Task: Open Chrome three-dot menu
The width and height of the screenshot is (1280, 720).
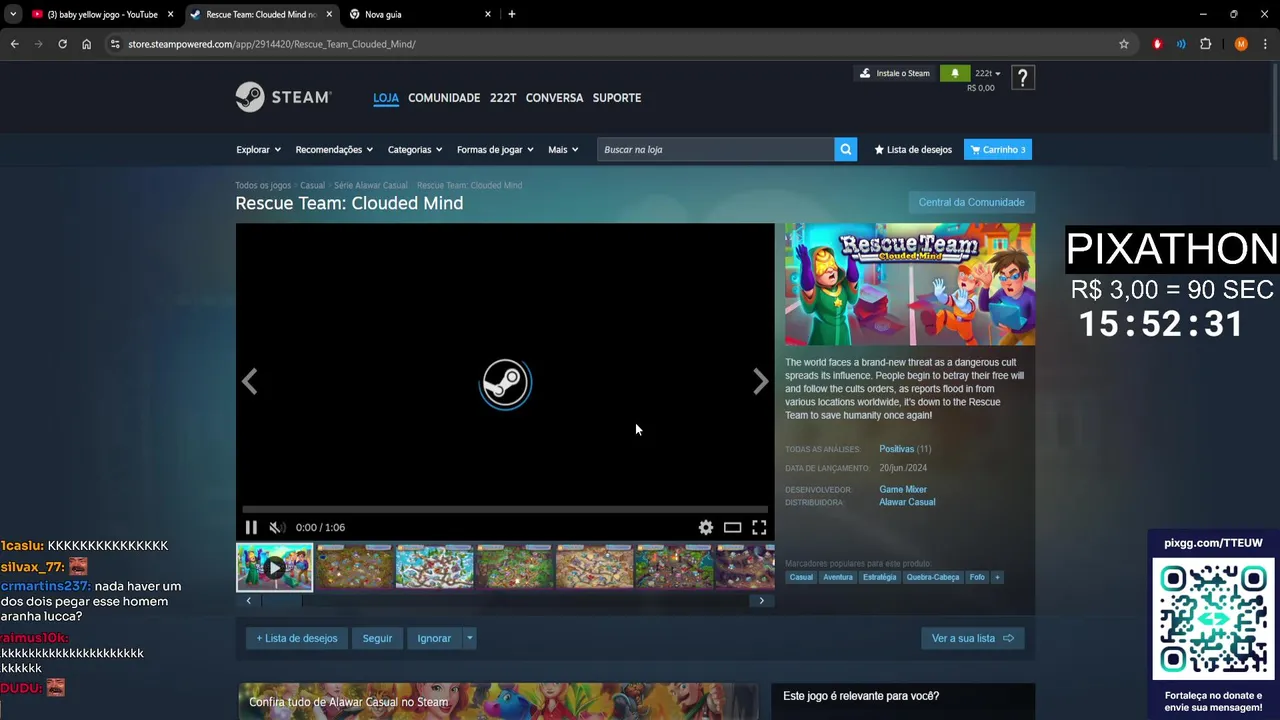Action: point(1265,44)
